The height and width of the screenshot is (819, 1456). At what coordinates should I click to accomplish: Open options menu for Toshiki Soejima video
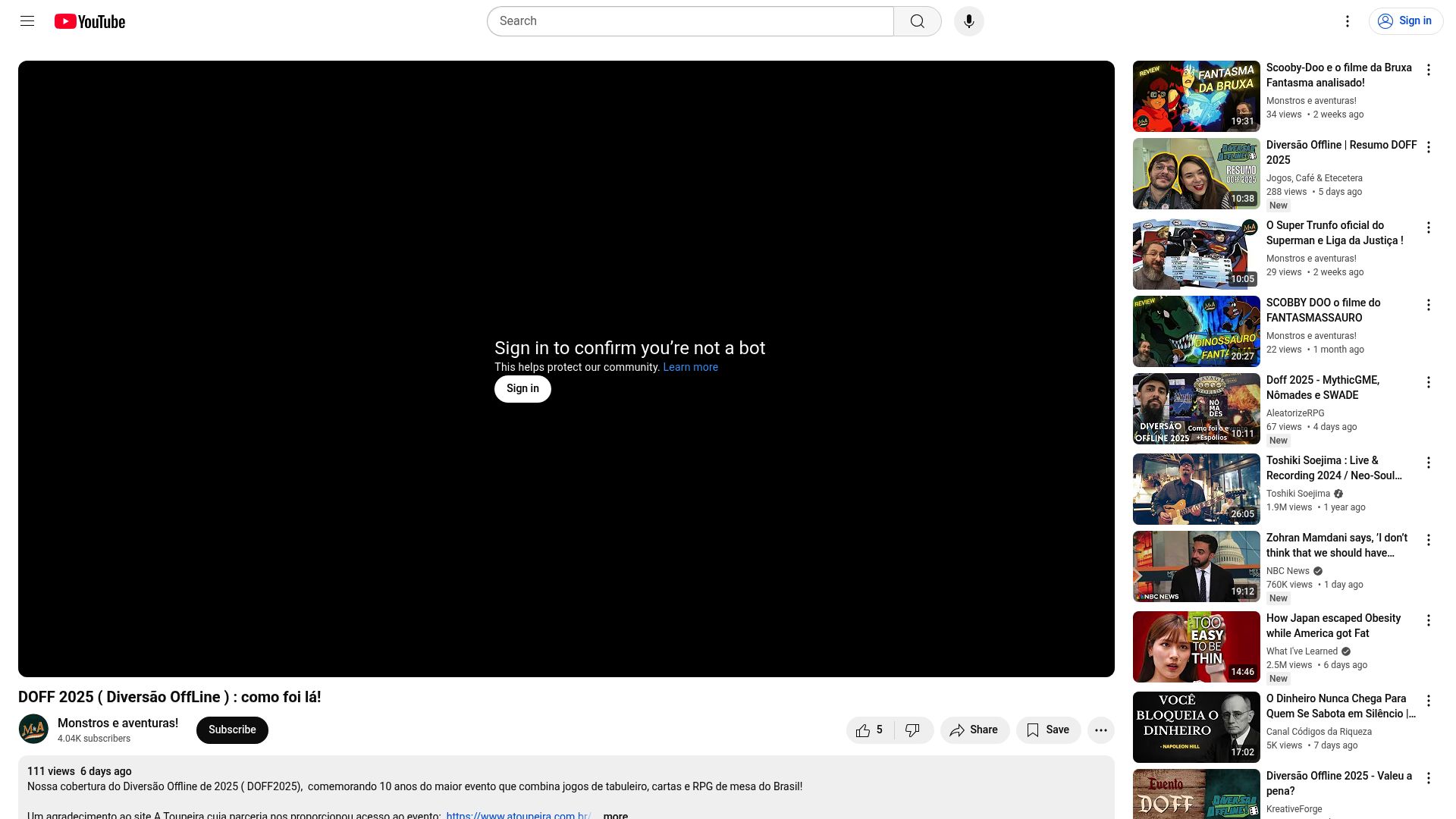click(x=1428, y=463)
